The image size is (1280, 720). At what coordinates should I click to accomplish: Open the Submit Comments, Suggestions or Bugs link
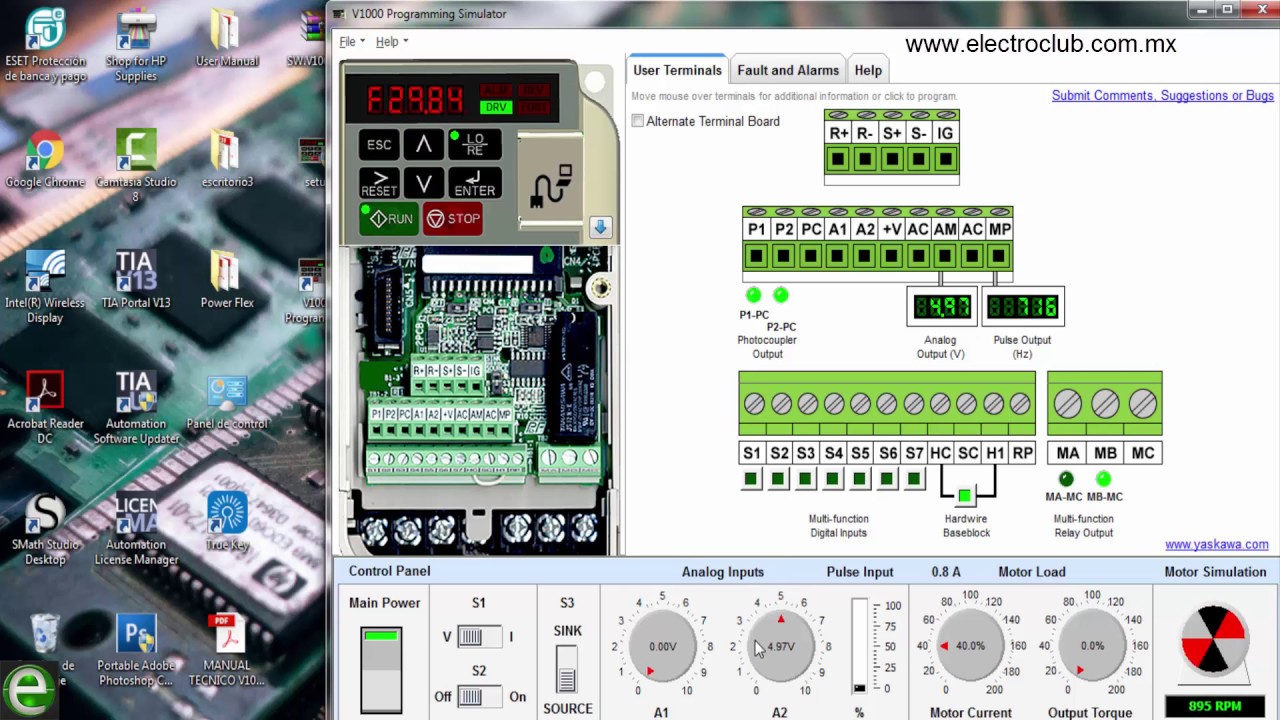click(x=1163, y=96)
